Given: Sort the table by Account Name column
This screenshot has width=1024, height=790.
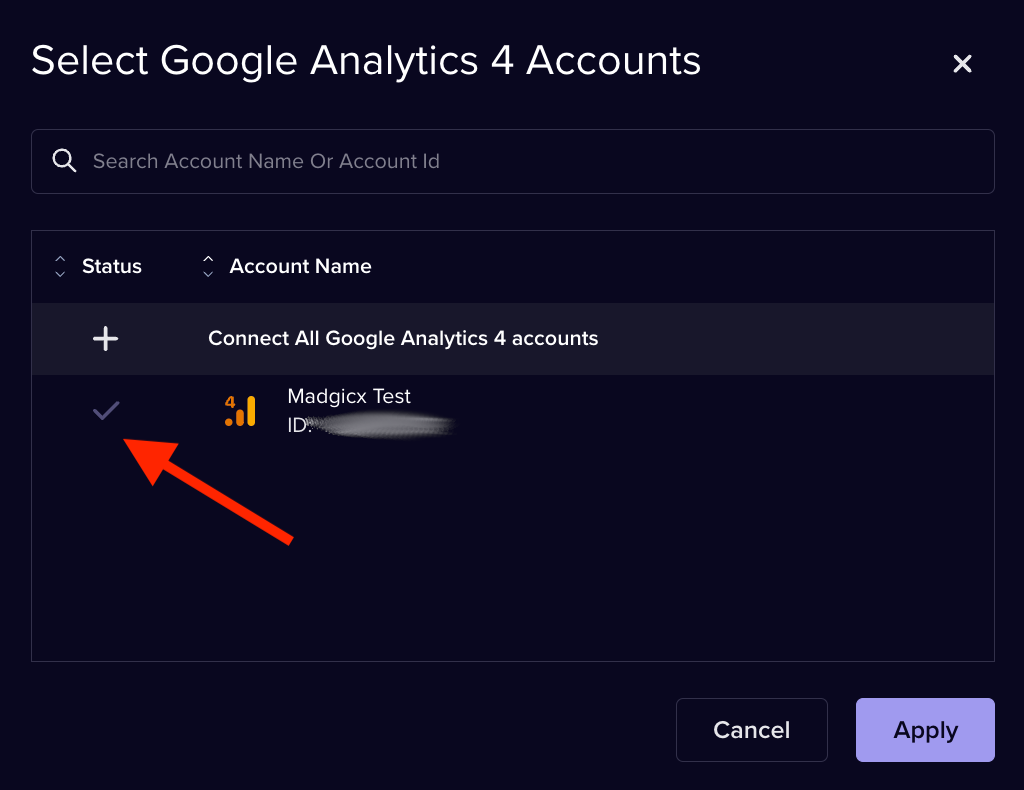Looking at the screenshot, I should (208, 266).
